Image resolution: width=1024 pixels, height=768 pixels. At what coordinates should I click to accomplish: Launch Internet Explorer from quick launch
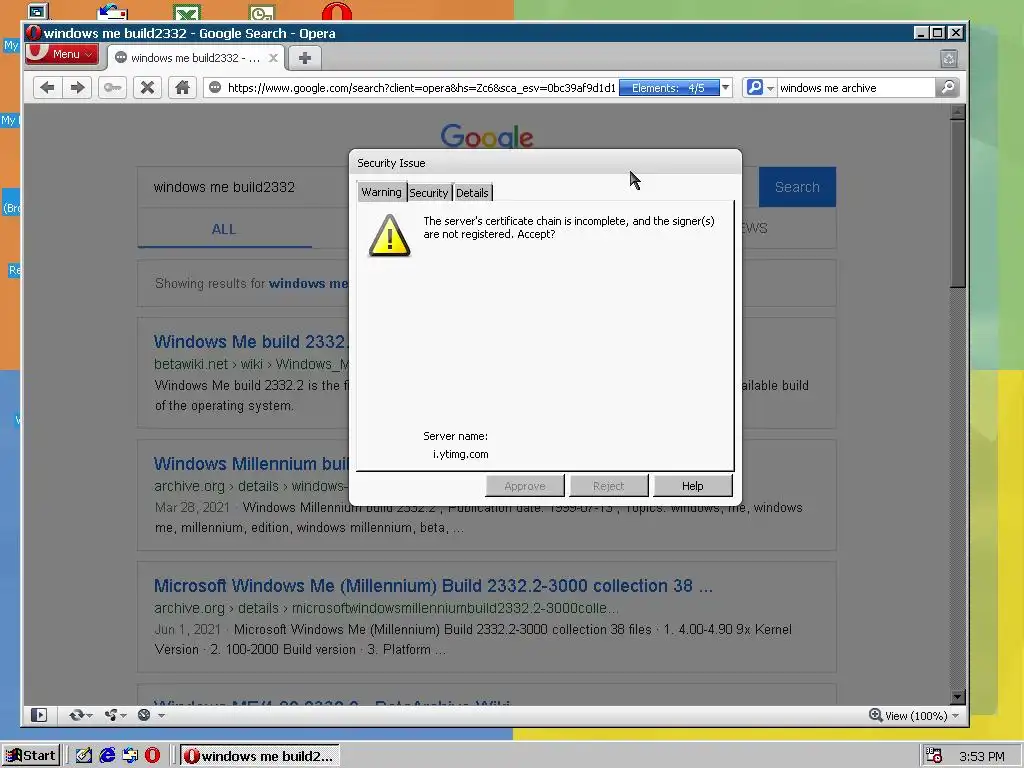coord(107,756)
